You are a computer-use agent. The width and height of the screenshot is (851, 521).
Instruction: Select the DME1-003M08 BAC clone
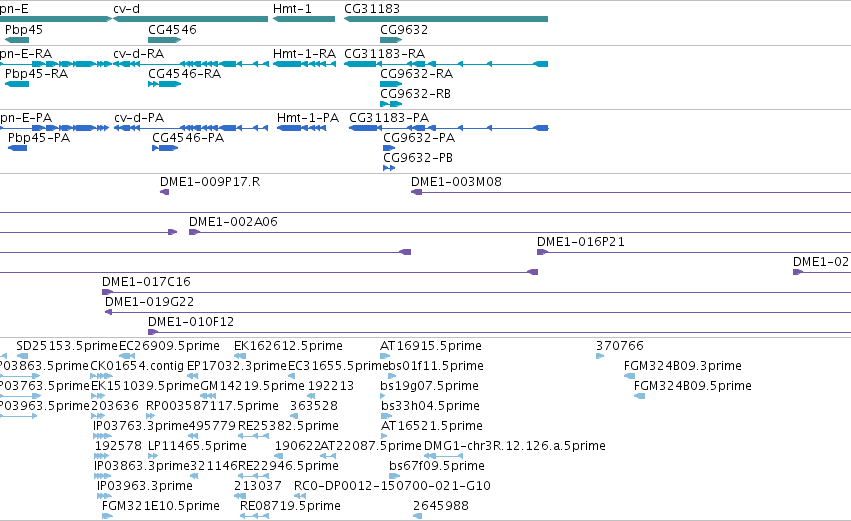click(631, 192)
